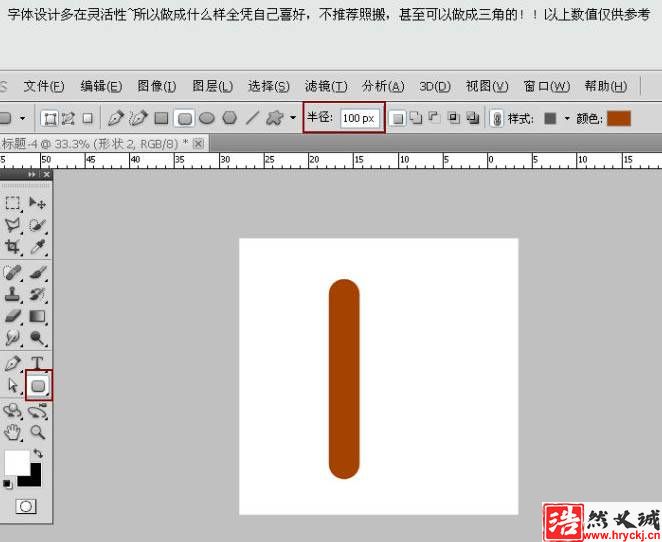662x542 pixels.
Task: Select Create New Shape Layer option
Action: pyautogui.click(x=397, y=119)
